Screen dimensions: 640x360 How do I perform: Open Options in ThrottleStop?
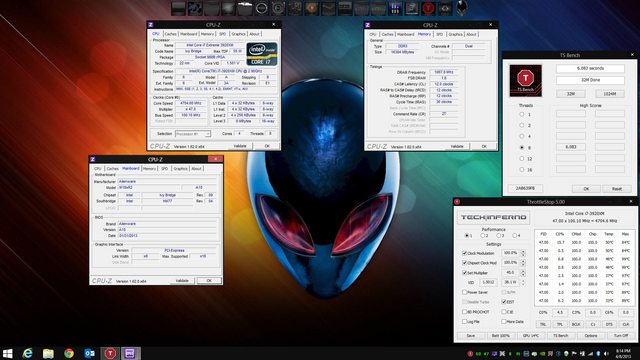point(591,336)
